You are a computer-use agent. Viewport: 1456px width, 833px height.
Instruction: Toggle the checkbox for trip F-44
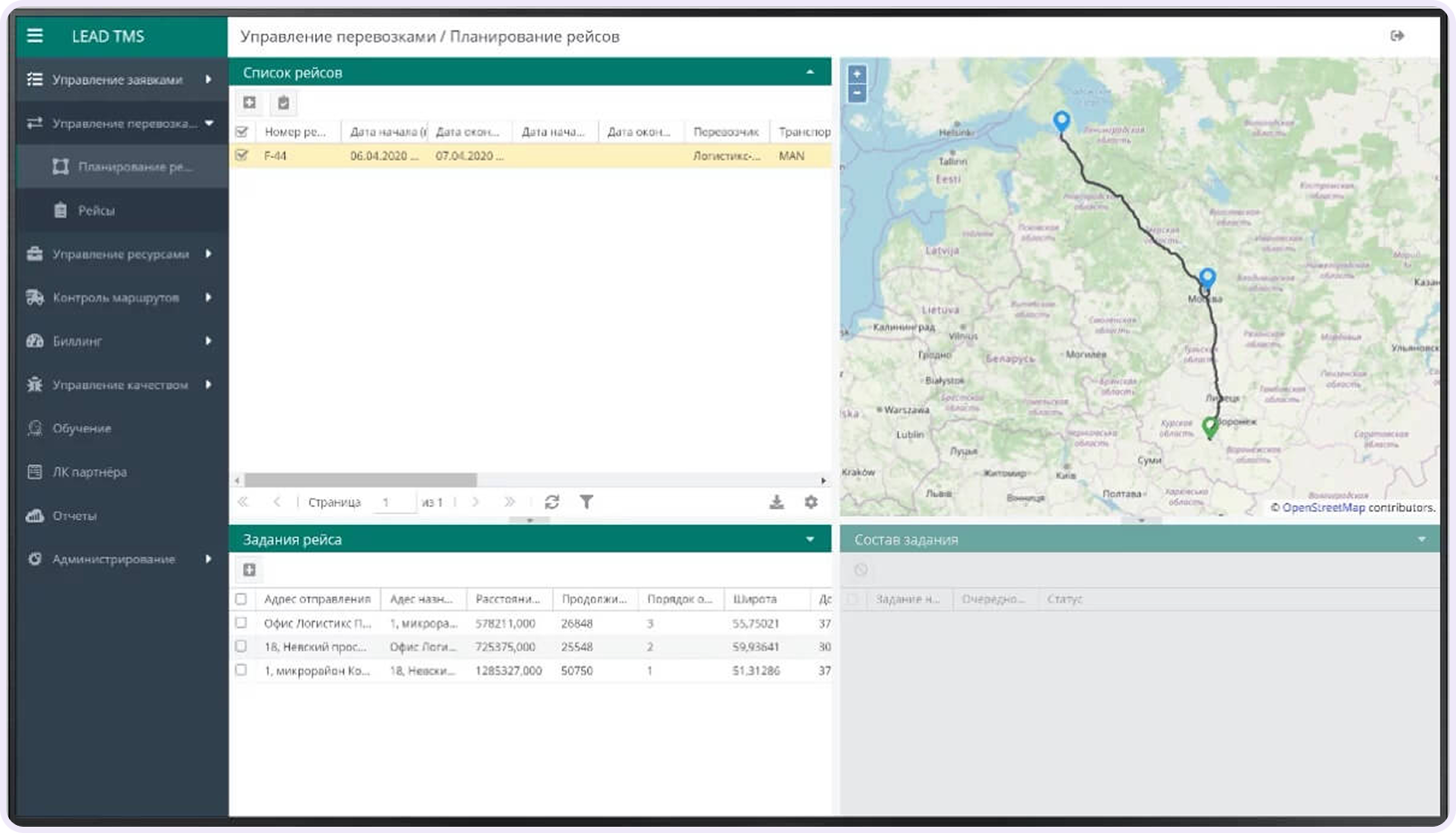point(241,155)
